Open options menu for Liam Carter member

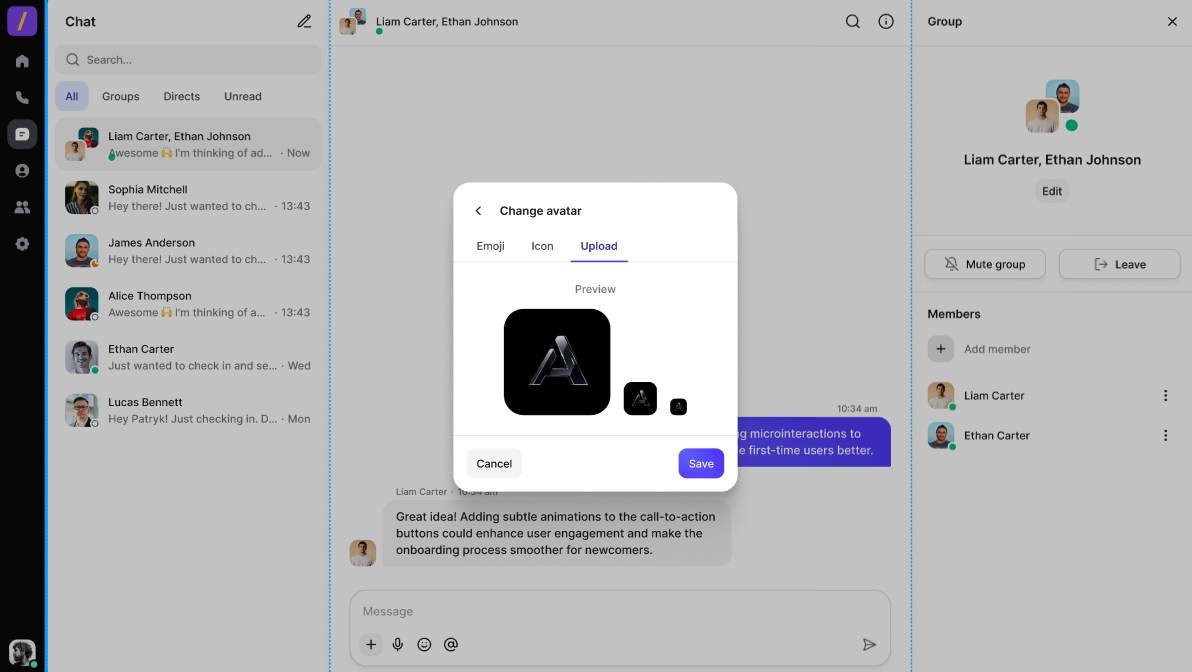[1165, 395]
